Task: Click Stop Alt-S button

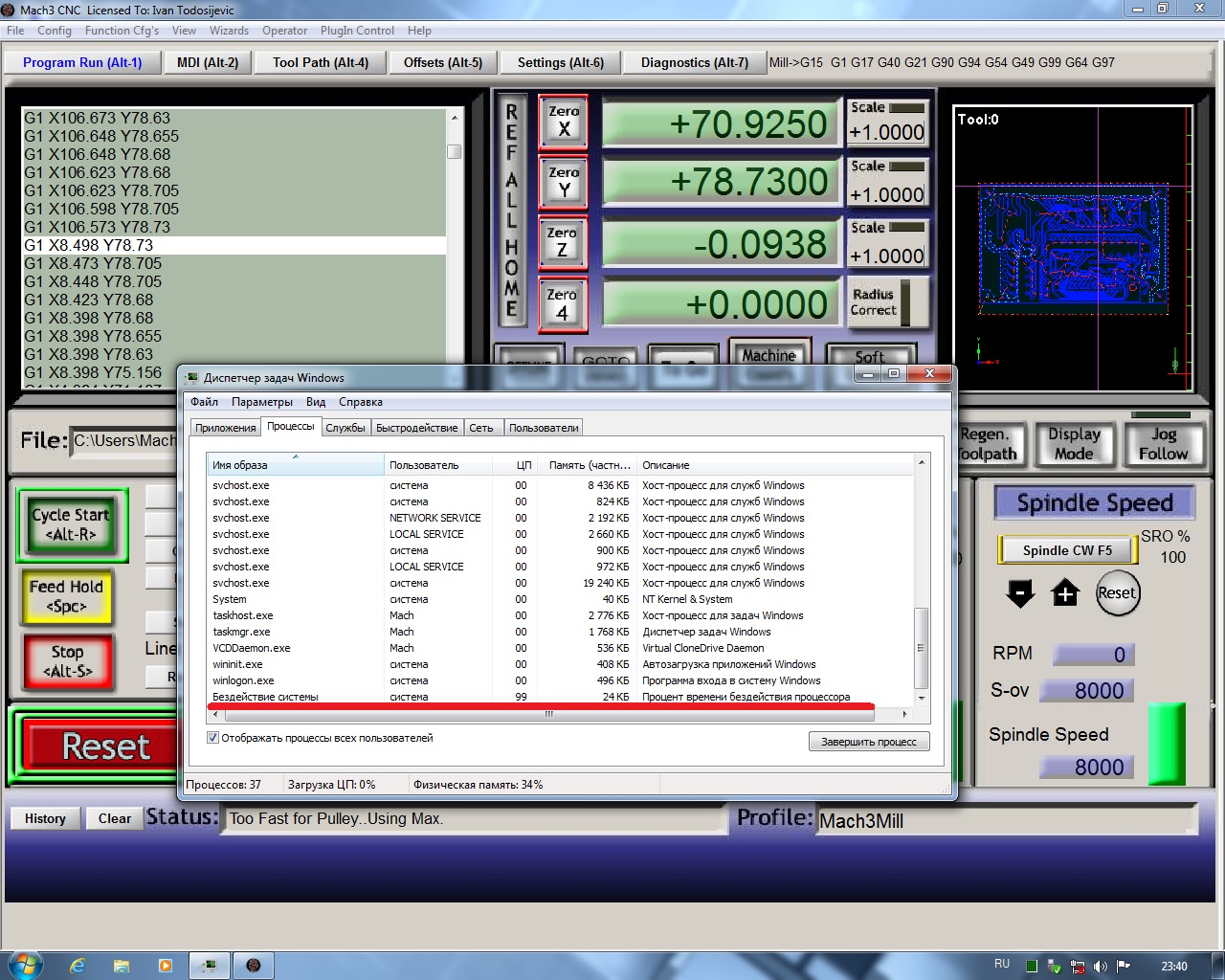Action: pyautogui.click(x=67, y=661)
